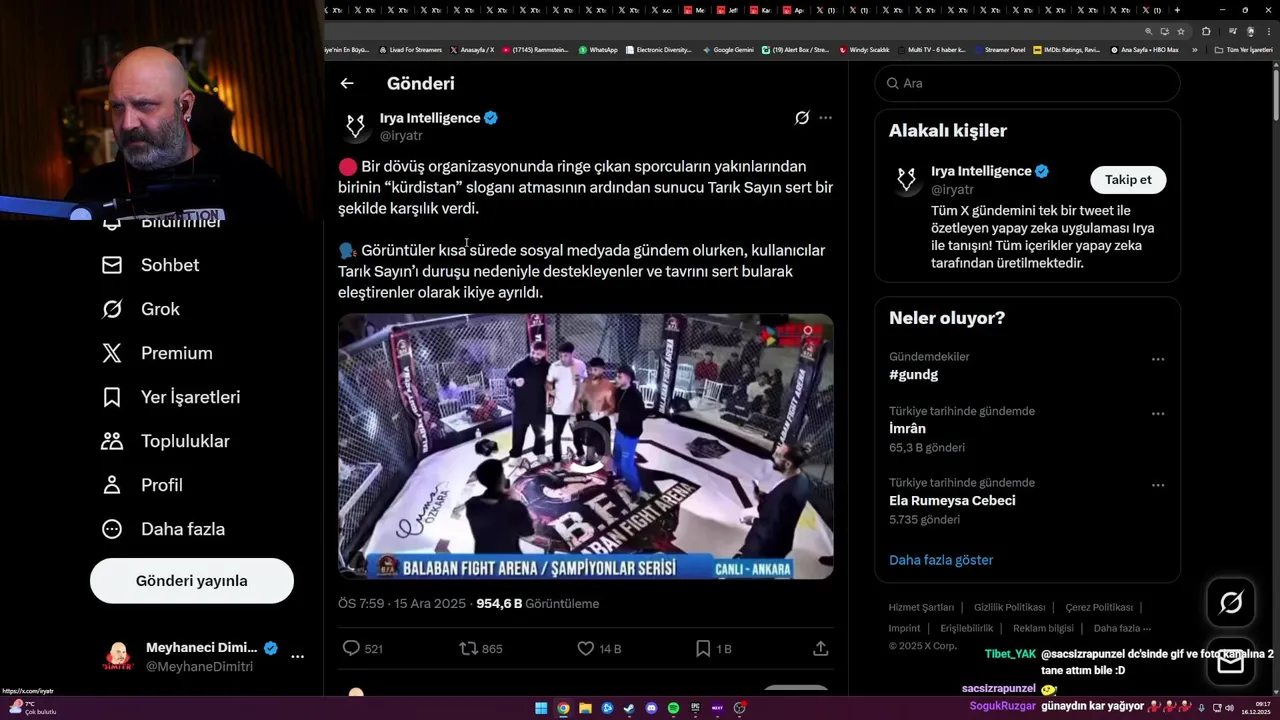The height and width of the screenshot is (720, 1280).
Task: Open Discord from the taskbar
Action: point(651,708)
